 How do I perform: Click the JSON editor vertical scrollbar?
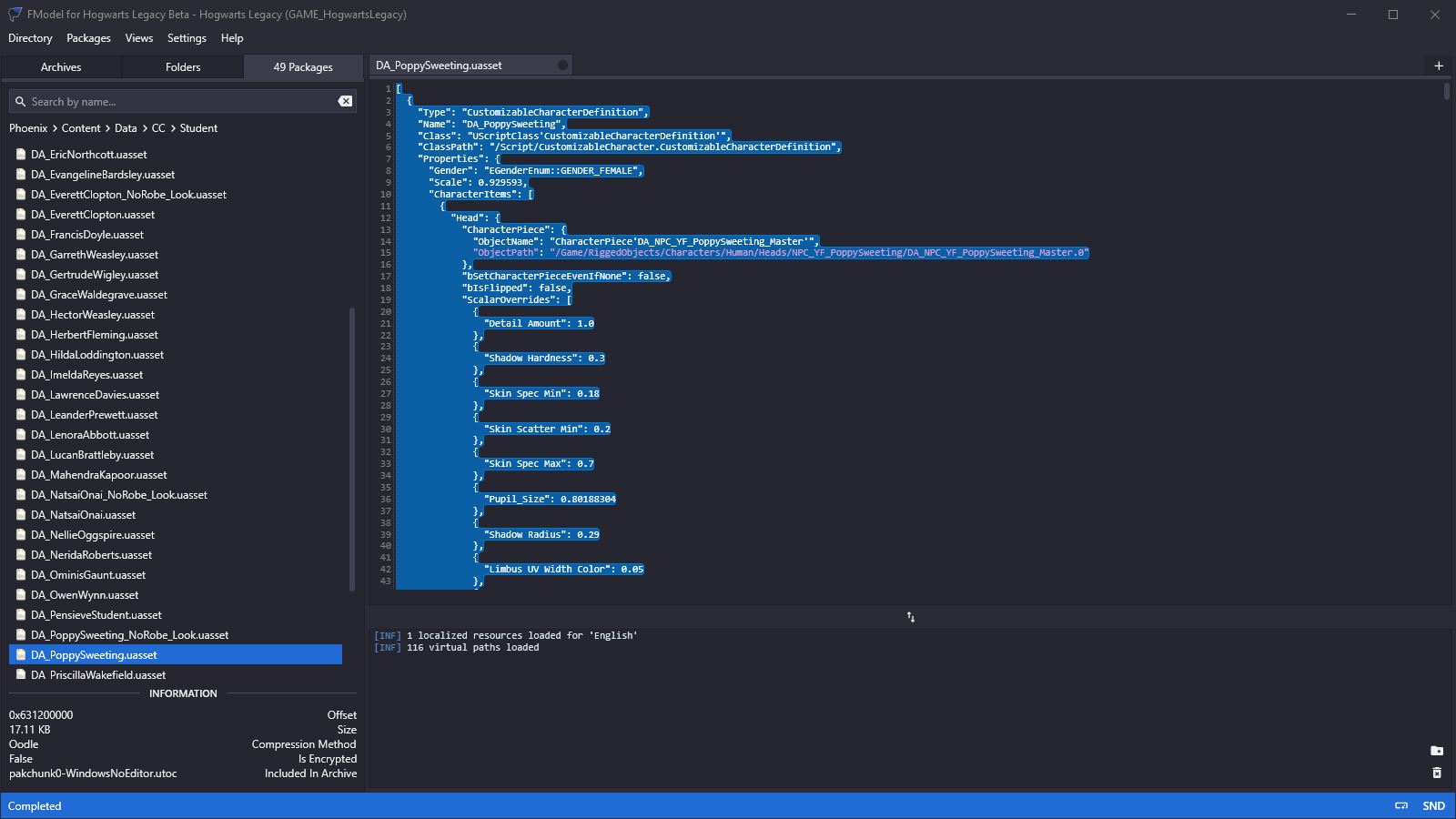click(x=1446, y=91)
